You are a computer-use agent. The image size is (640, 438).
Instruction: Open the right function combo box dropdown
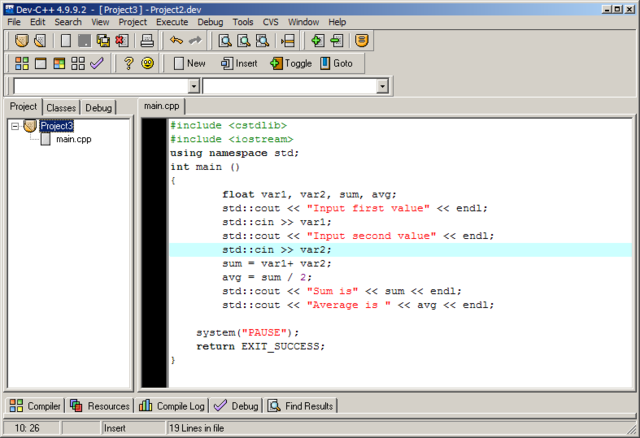[382, 86]
